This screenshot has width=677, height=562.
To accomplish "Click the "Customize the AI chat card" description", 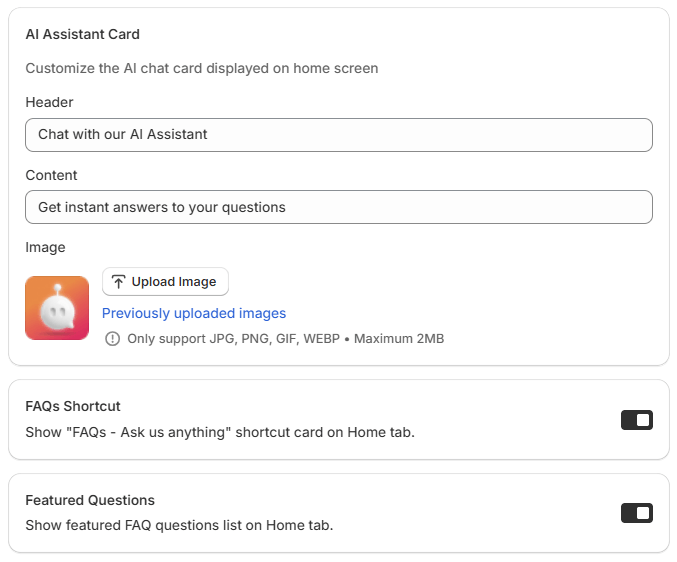I will (201, 68).
